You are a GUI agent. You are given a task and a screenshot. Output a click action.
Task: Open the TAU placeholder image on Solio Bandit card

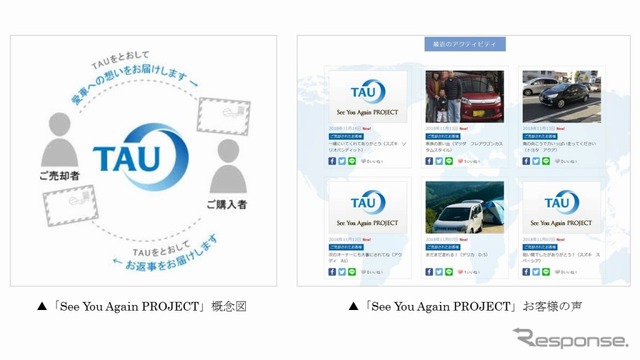[x=368, y=96]
